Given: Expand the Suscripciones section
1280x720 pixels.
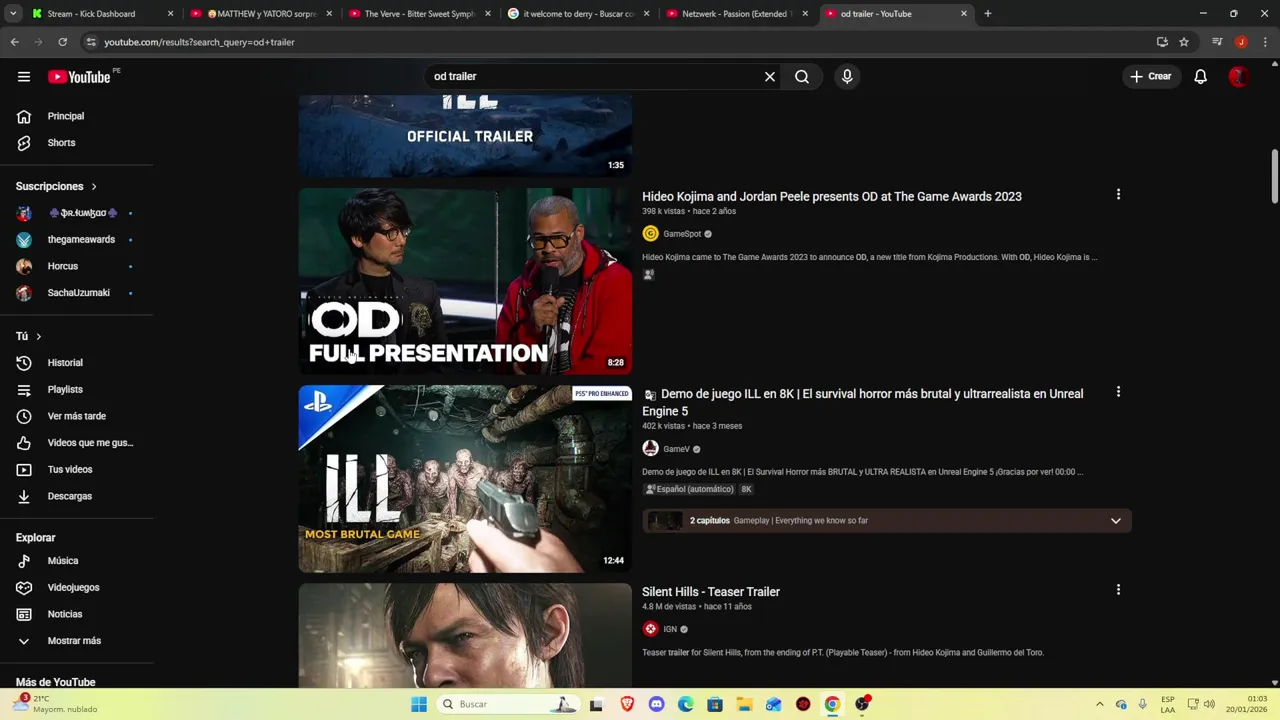Looking at the screenshot, I should coord(56,186).
